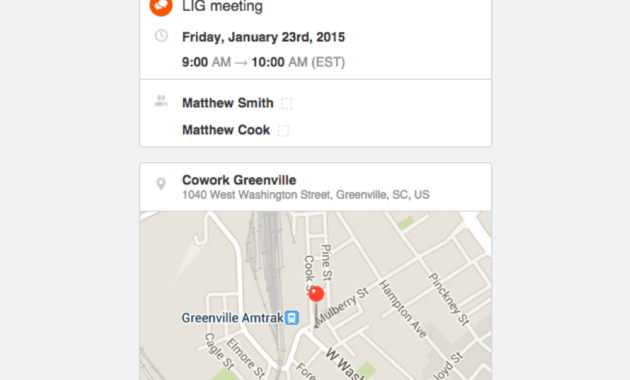The height and width of the screenshot is (380, 630).
Task: Toggle the status box next to Matthew Smith
Action: coord(286,104)
